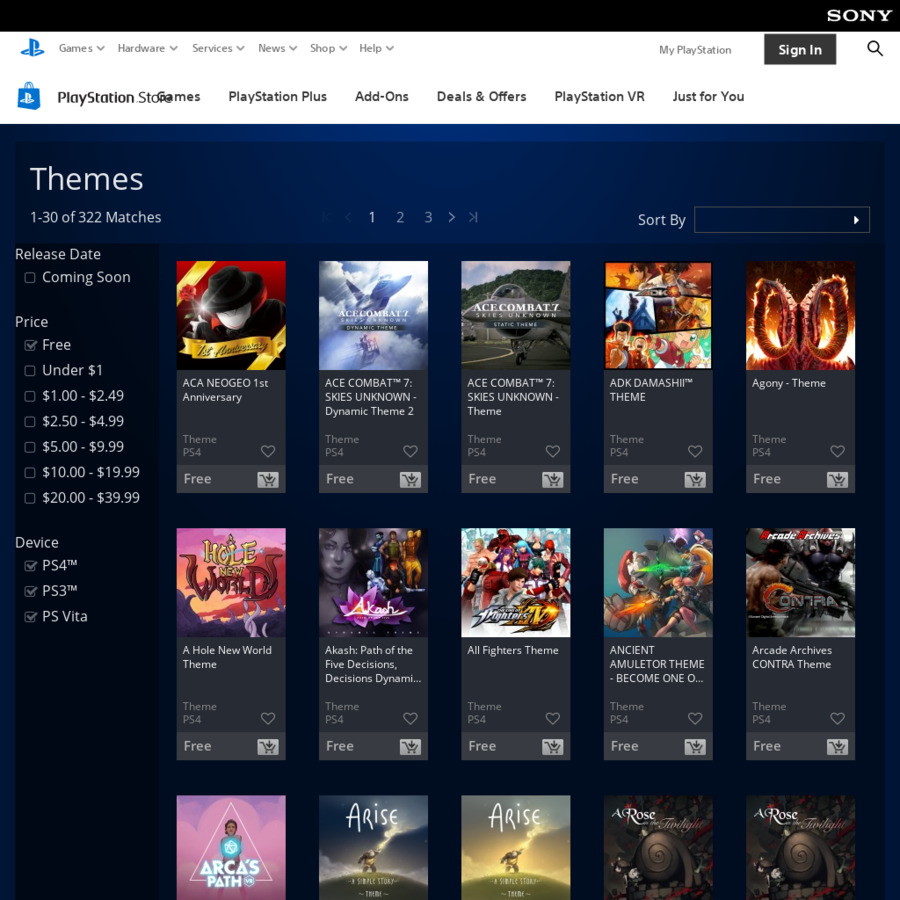Viewport: 900px width, 900px height.
Task: Open the ADK DAMASHII theme cover image
Action: pyautogui.click(x=658, y=316)
